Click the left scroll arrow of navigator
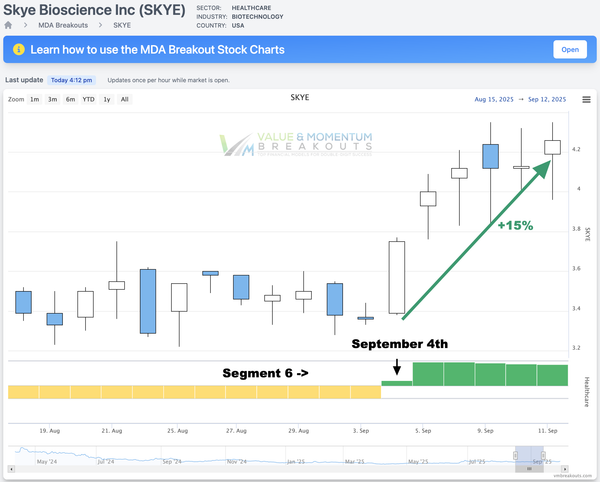 13,468
